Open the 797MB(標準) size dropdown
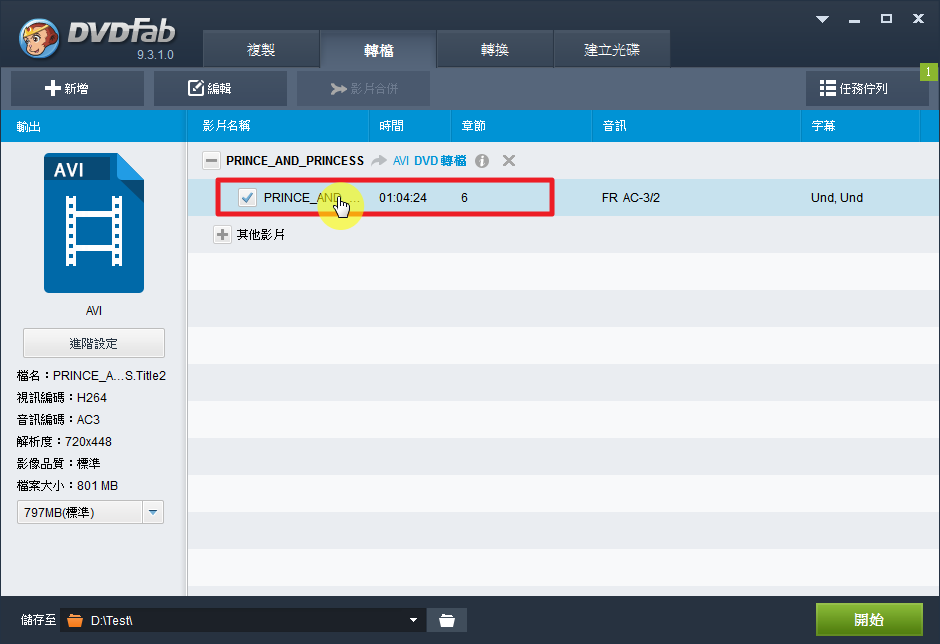 pos(153,513)
